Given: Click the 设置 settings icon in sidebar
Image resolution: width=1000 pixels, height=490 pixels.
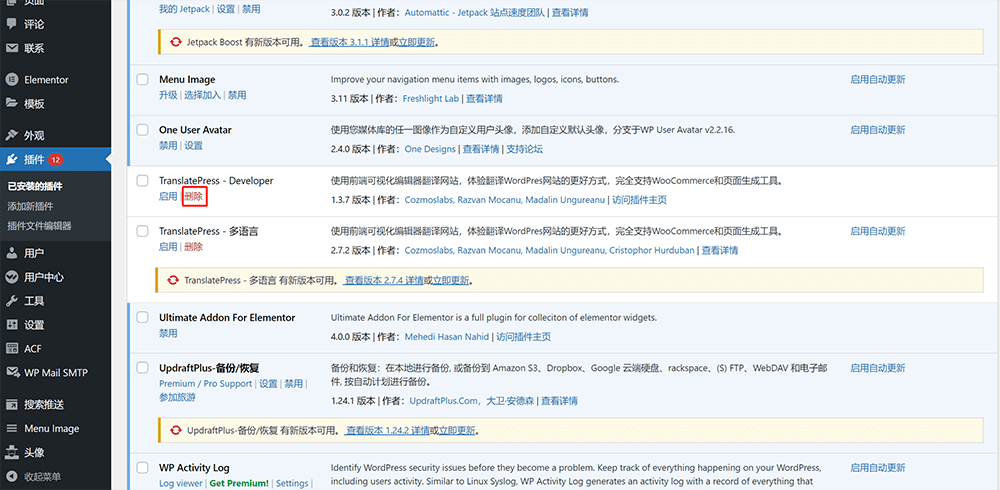Looking at the screenshot, I should coord(11,325).
